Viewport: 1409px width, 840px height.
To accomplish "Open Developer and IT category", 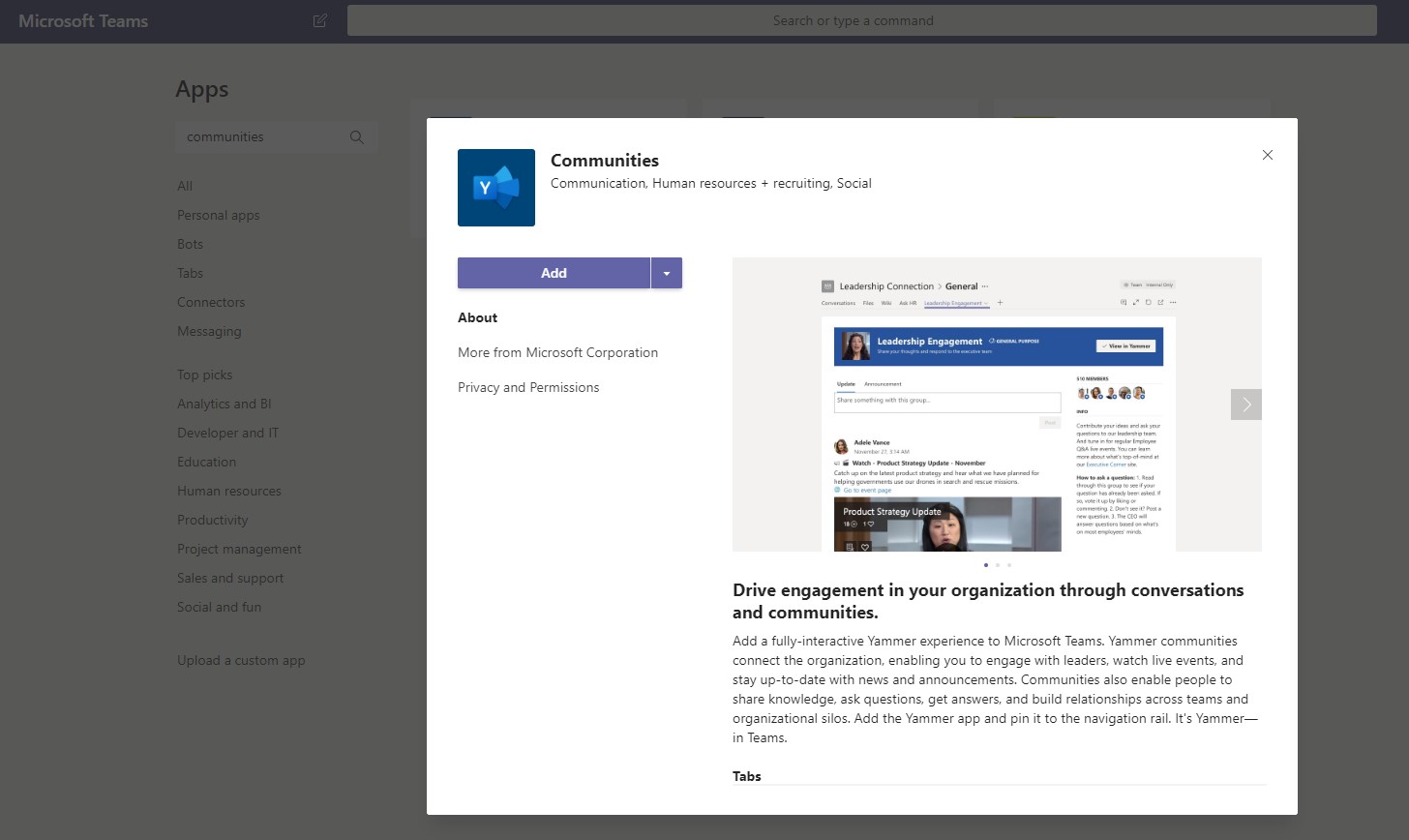I will [227, 433].
